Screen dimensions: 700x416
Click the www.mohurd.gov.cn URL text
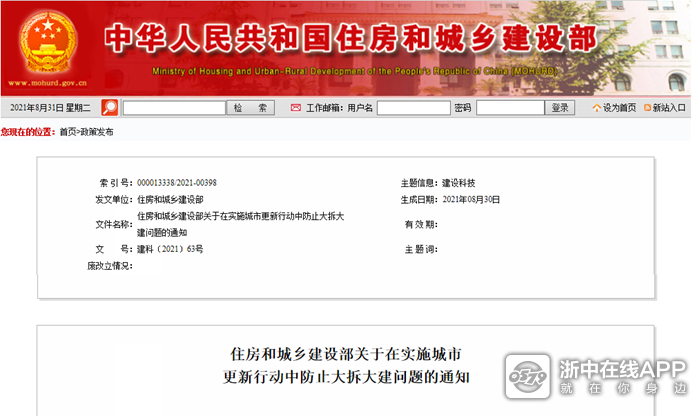[47, 83]
